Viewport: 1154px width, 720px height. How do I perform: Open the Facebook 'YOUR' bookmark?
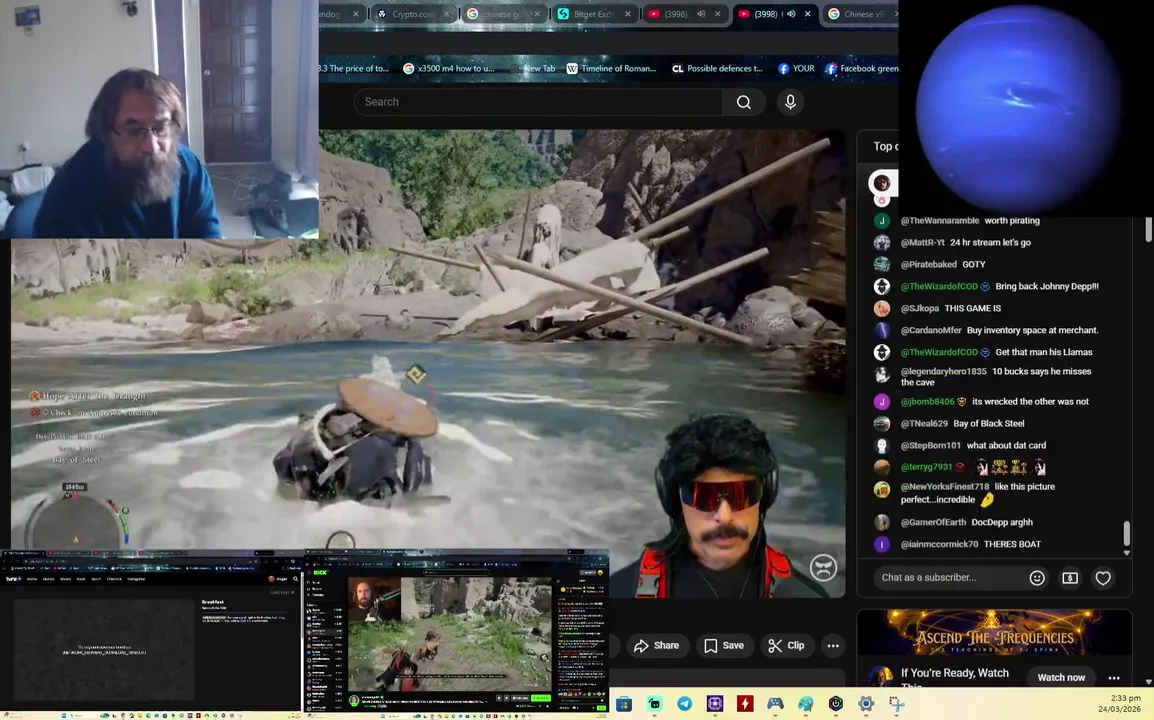796,68
